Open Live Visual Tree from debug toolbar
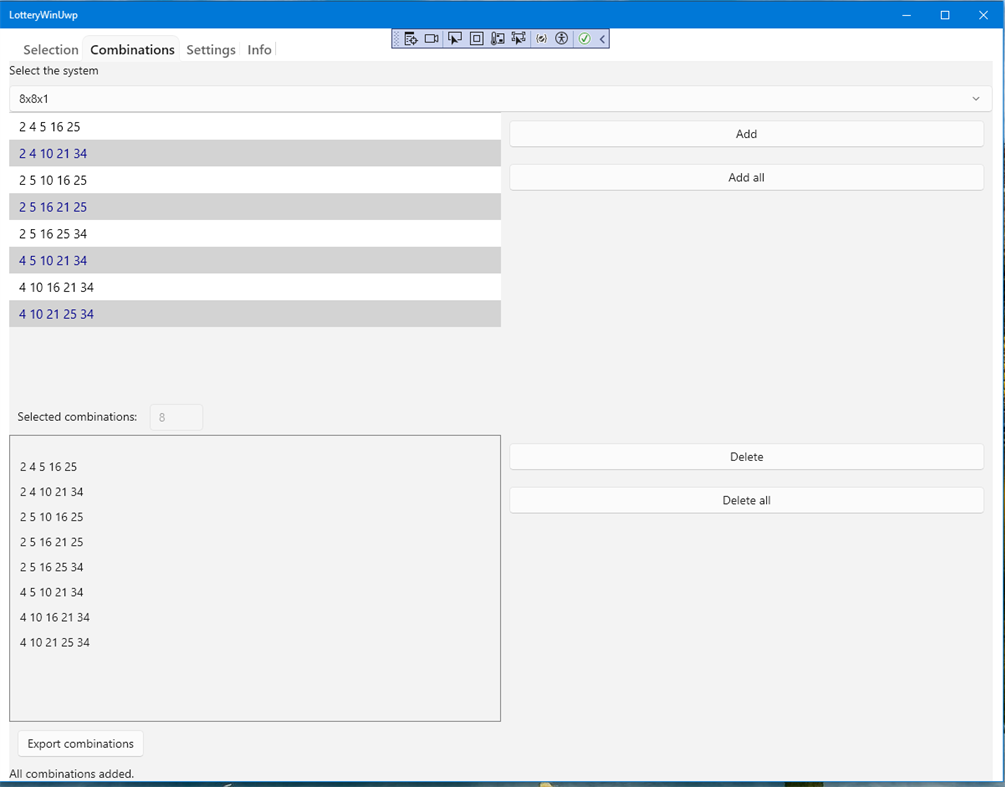 pos(411,38)
